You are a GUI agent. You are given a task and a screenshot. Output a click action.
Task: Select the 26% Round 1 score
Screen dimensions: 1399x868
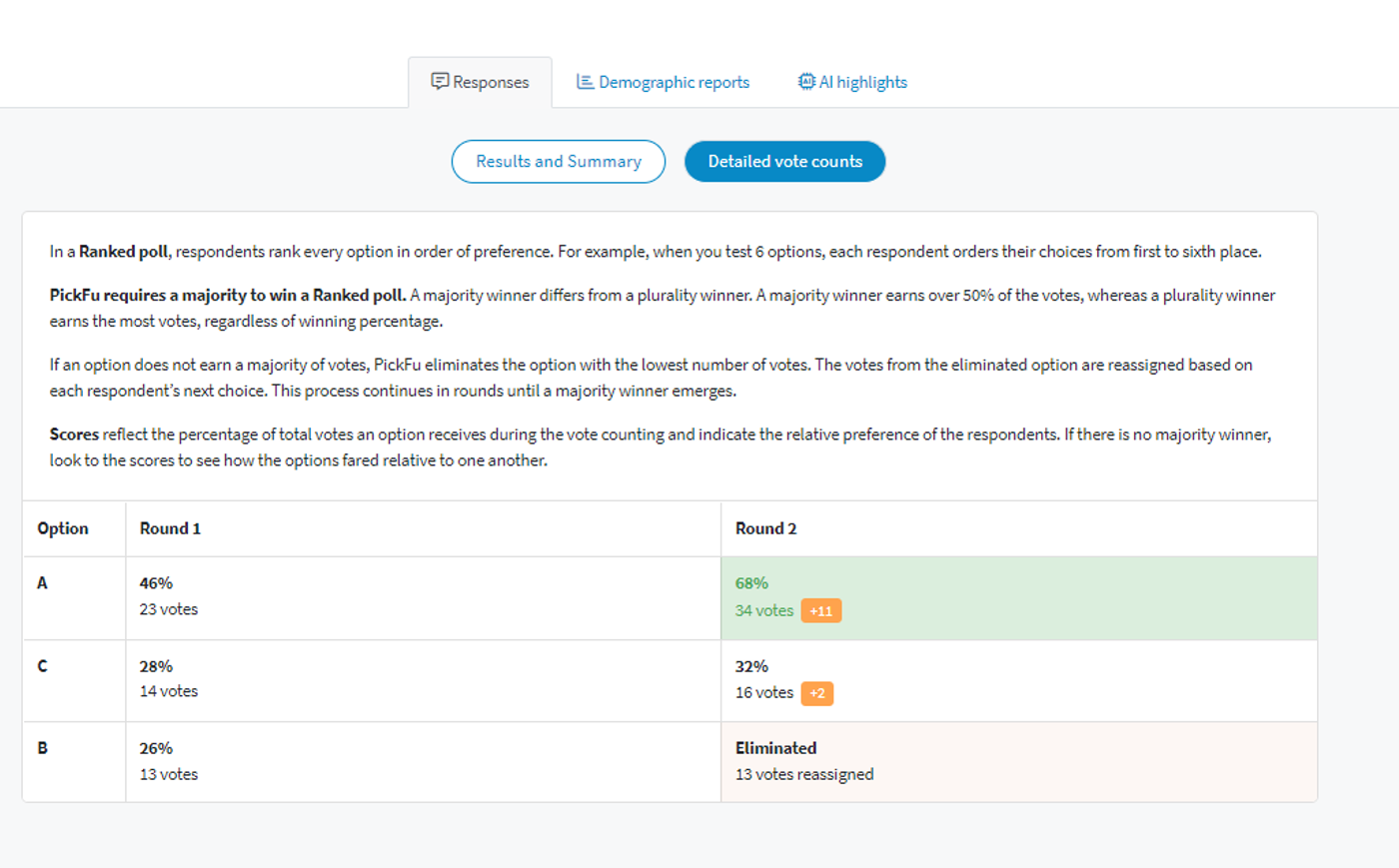click(156, 748)
